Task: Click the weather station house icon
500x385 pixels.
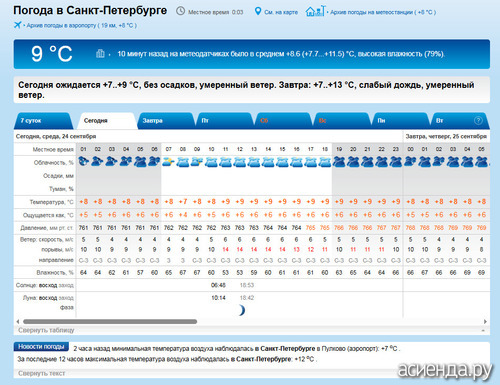Action: click(315, 11)
